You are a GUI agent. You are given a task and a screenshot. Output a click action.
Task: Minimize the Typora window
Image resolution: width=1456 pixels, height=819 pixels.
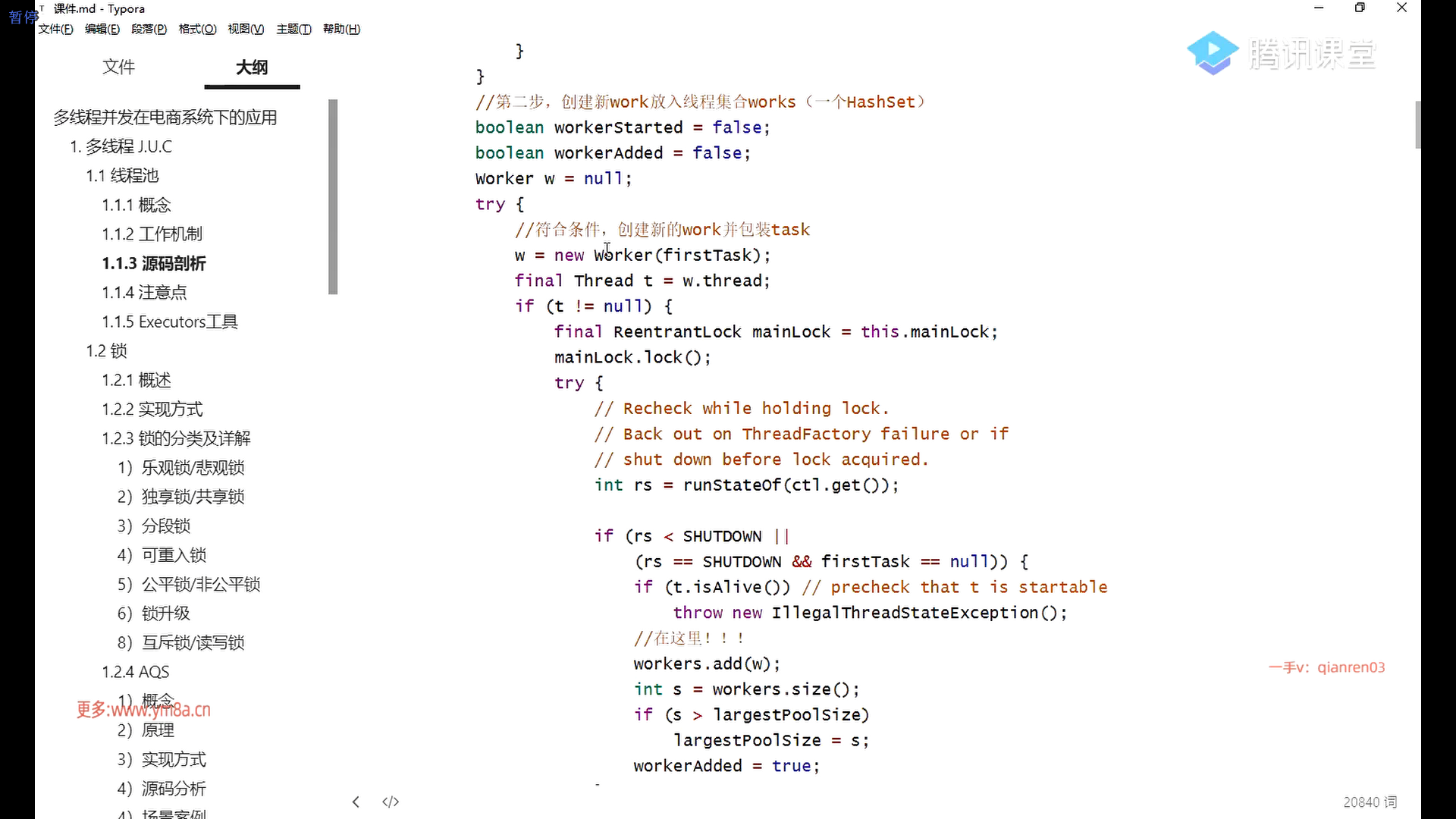click(1319, 8)
